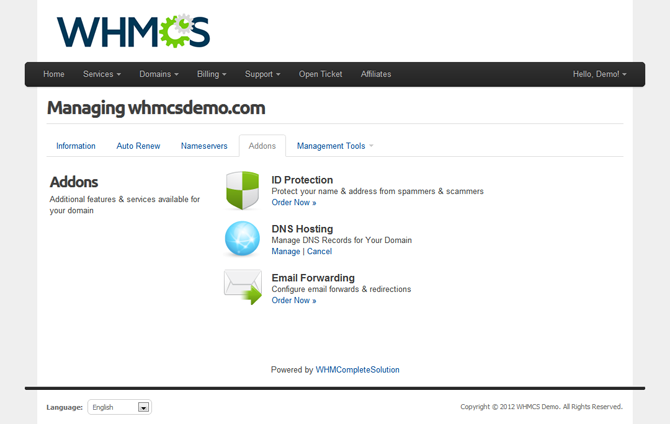Expand the Services menu

pos(102,74)
